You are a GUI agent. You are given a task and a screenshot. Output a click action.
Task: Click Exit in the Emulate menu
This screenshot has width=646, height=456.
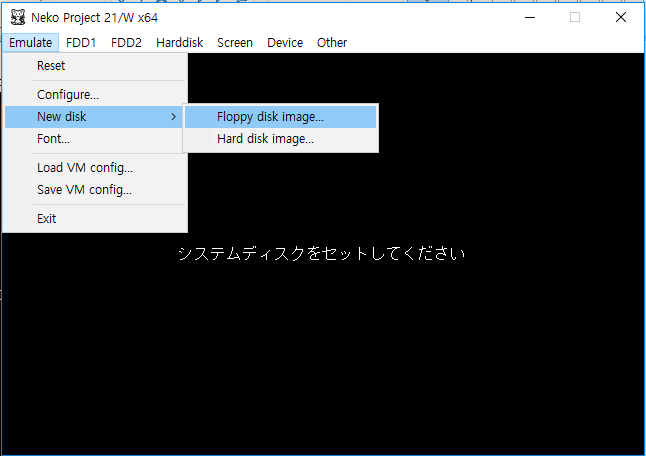click(94, 219)
